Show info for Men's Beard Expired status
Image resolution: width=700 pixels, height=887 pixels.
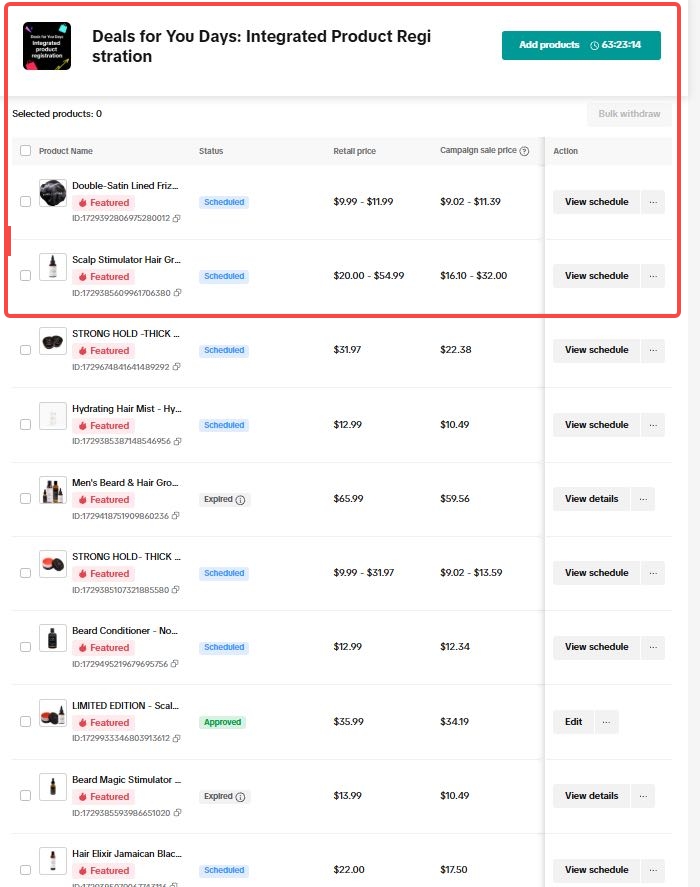pos(240,500)
